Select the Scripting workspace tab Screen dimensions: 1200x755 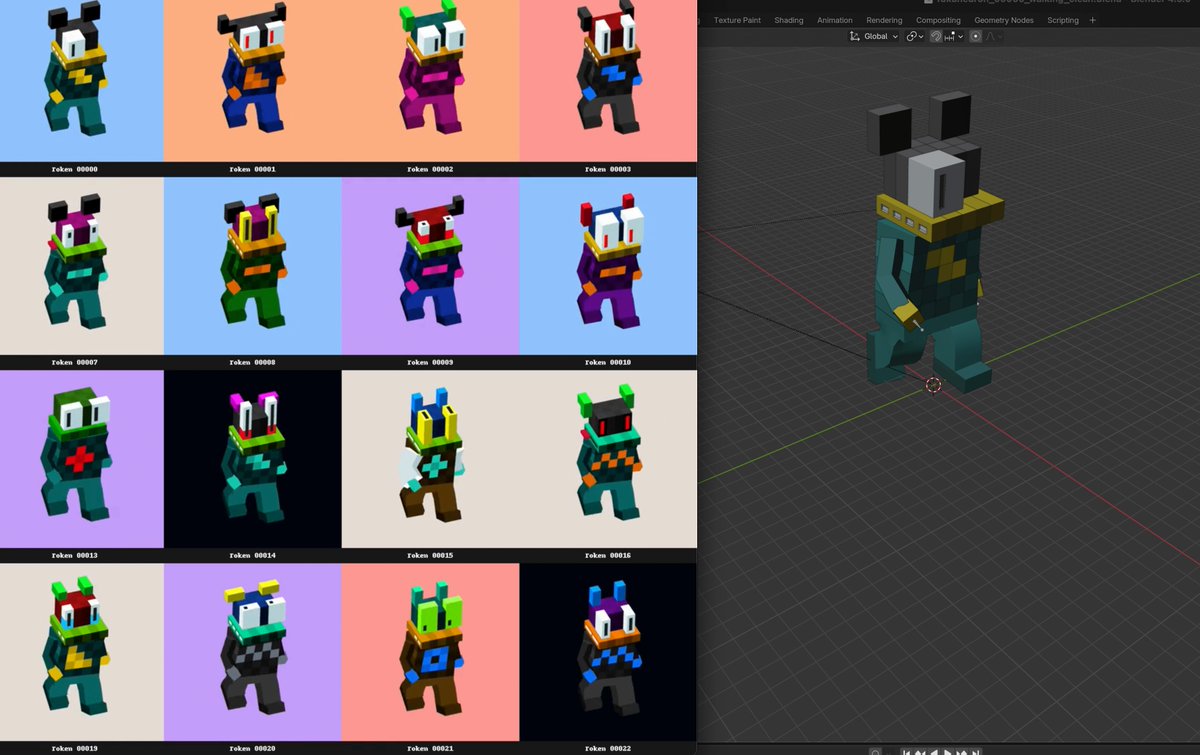[x=1063, y=20]
